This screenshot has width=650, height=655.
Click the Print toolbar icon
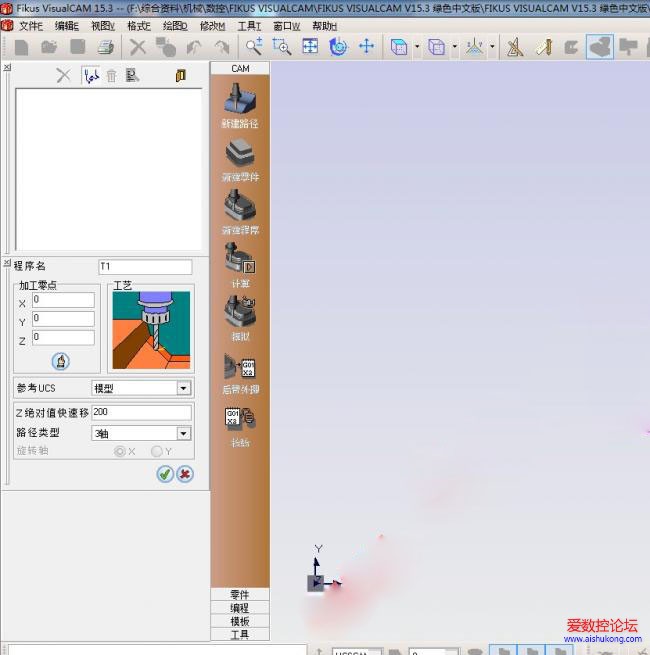click(106, 47)
